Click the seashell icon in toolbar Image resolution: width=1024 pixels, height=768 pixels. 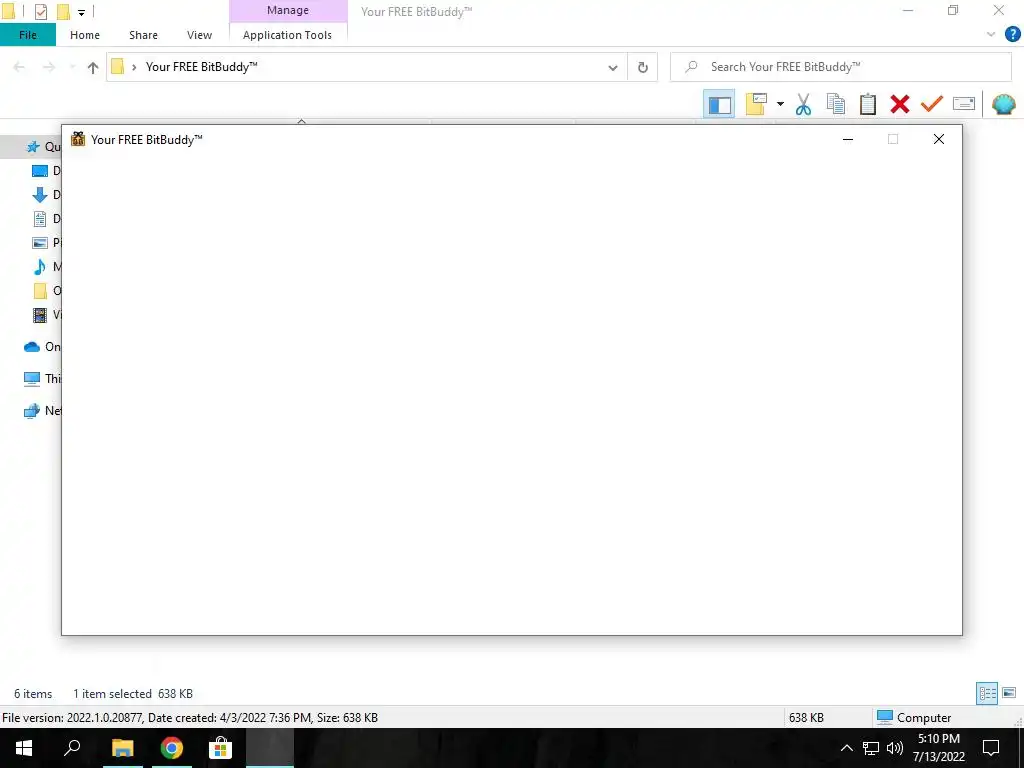(x=1003, y=104)
